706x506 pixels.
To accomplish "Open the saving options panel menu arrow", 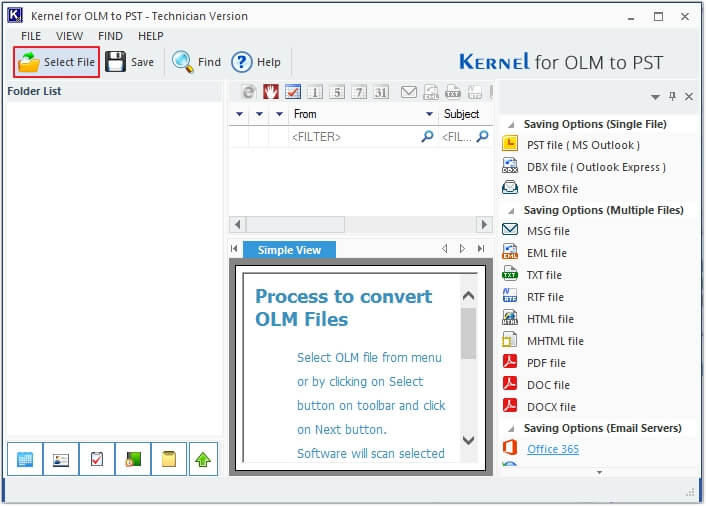I will [x=655, y=97].
